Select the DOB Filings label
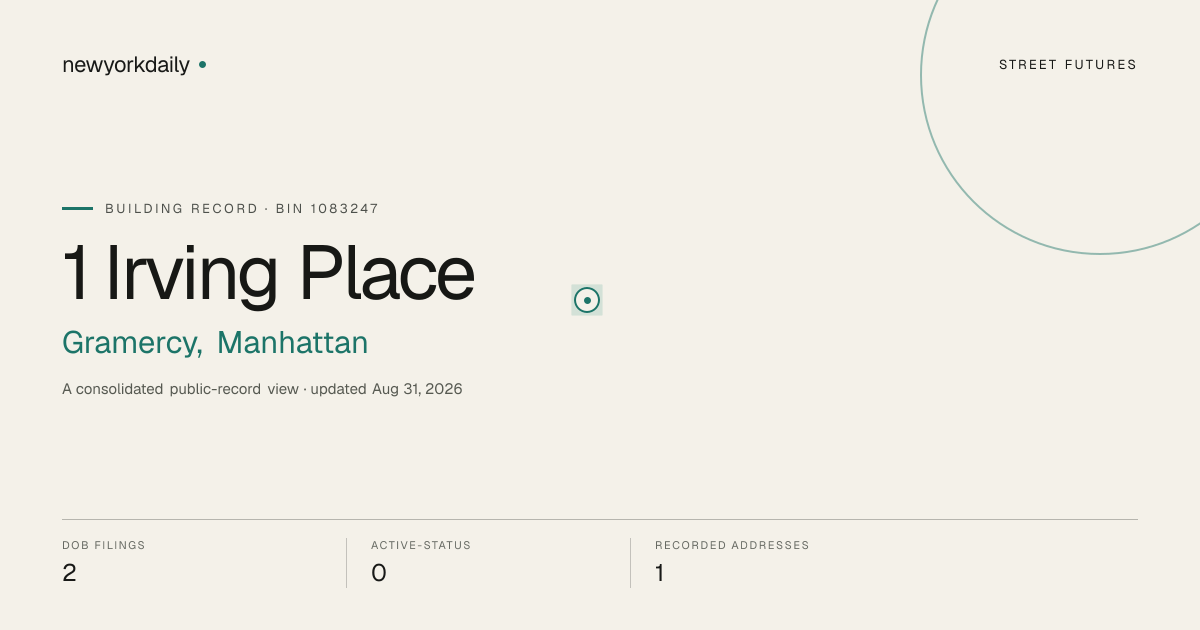1200x630 pixels. [104, 545]
